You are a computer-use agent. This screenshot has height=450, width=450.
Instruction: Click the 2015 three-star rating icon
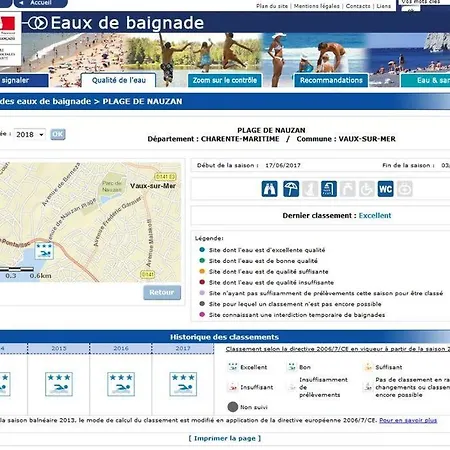pos(59,384)
